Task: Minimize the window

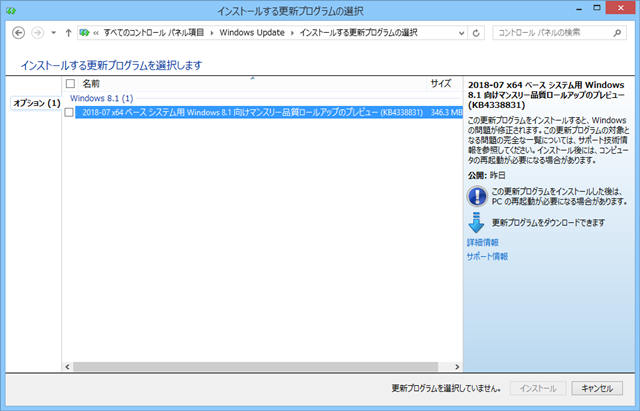Action: pyautogui.click(x=579, y=9)
